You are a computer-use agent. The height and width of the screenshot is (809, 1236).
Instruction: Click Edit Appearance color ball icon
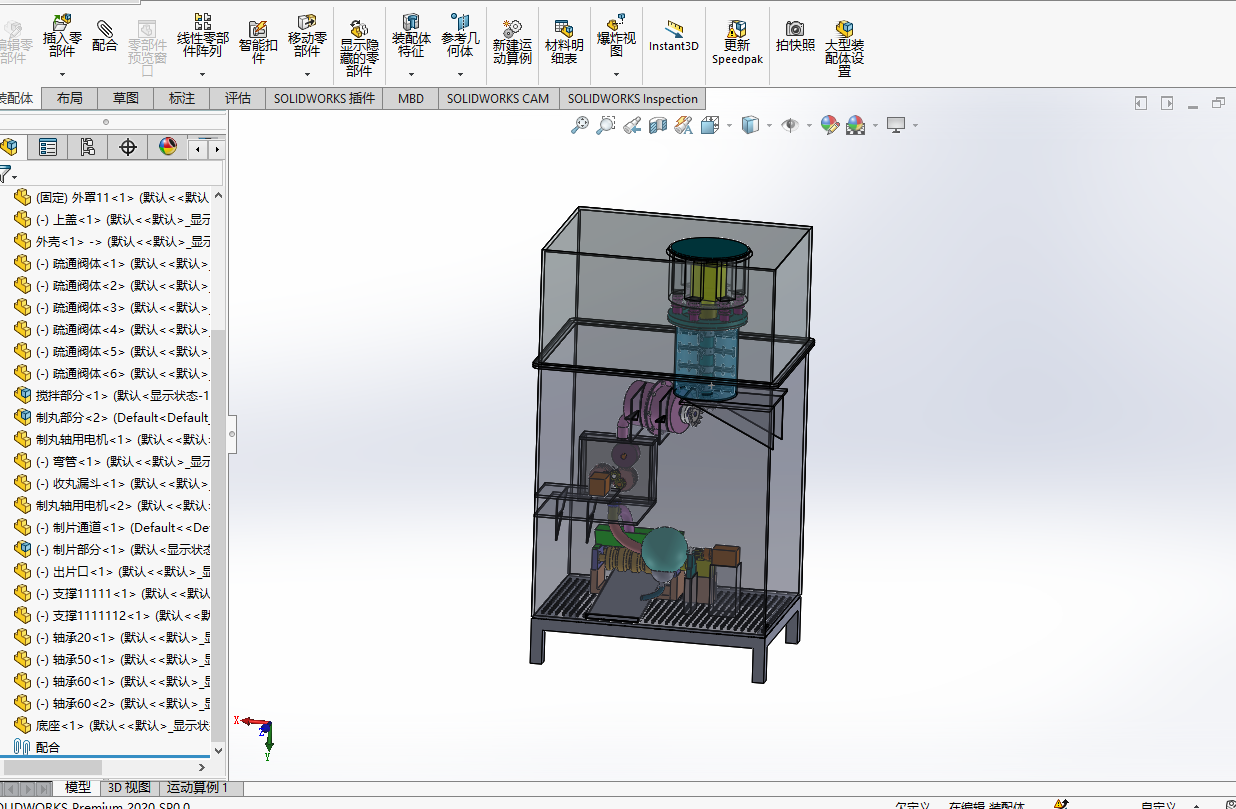click(x=829, y=125)
